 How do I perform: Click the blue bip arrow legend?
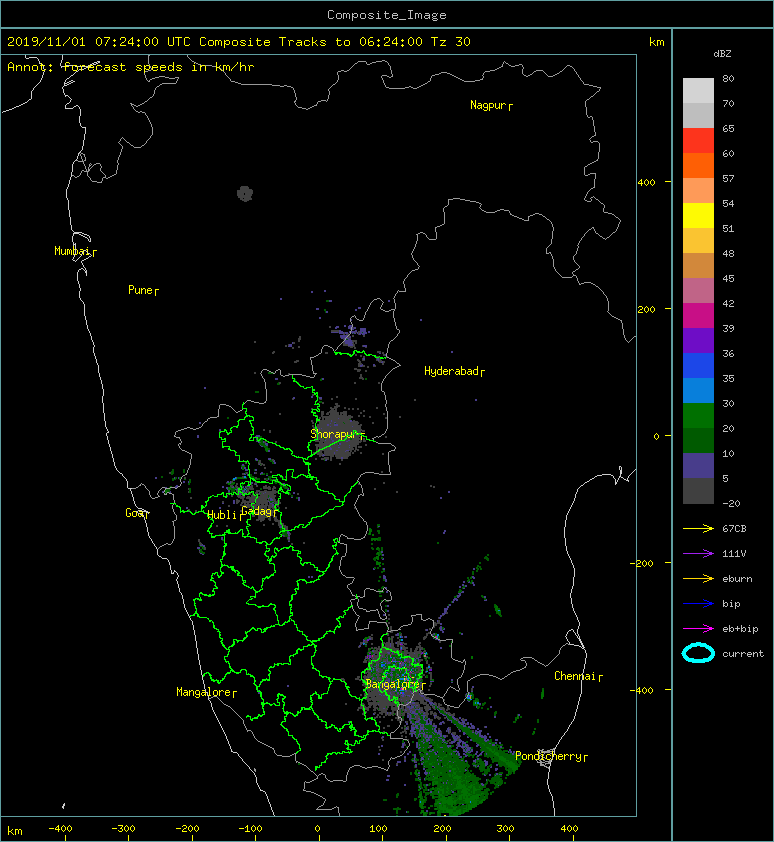(698, 604)
